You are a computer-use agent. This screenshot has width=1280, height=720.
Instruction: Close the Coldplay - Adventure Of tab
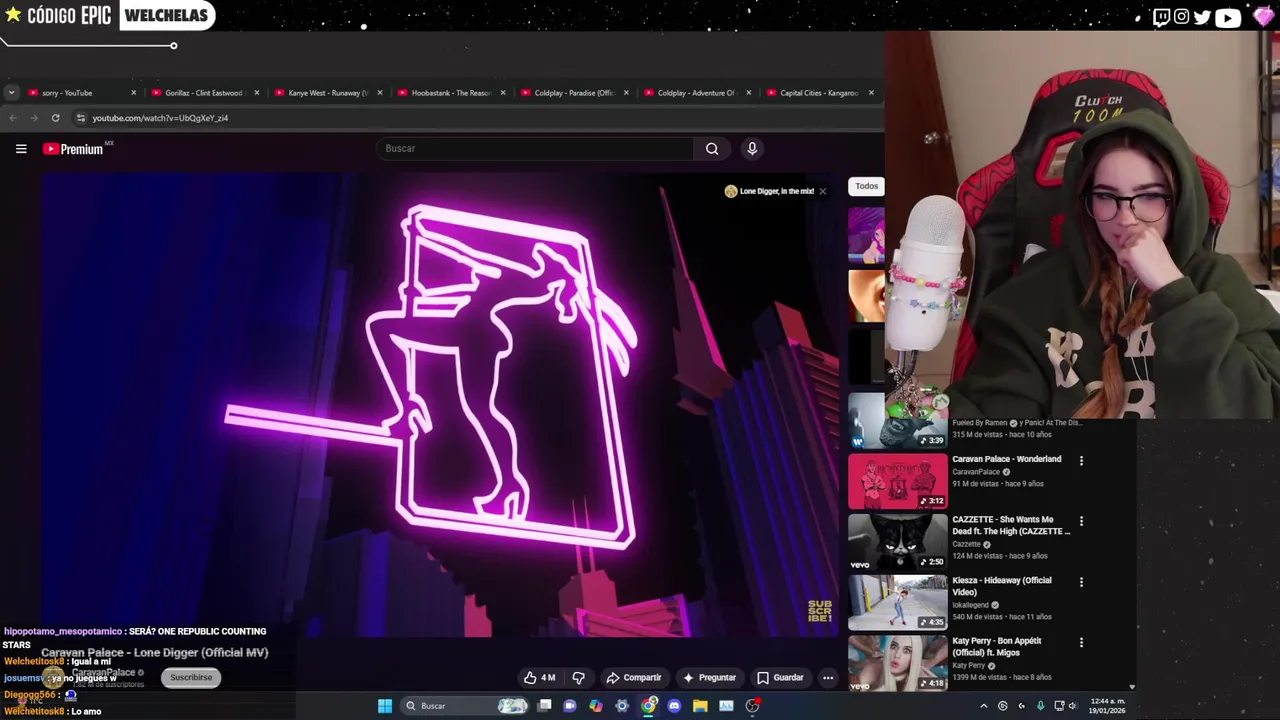point(748,93)
